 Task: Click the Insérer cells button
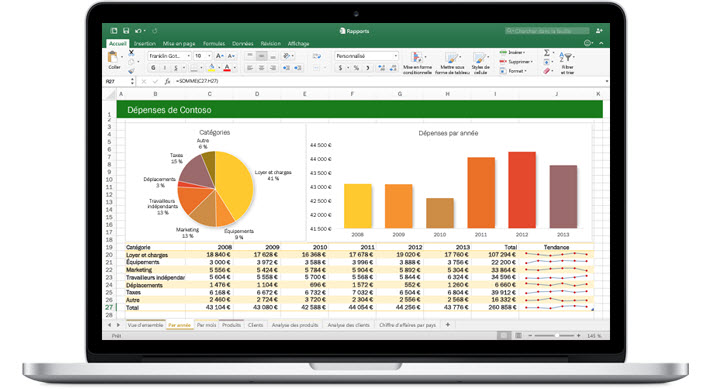click(x=512, y=53)
